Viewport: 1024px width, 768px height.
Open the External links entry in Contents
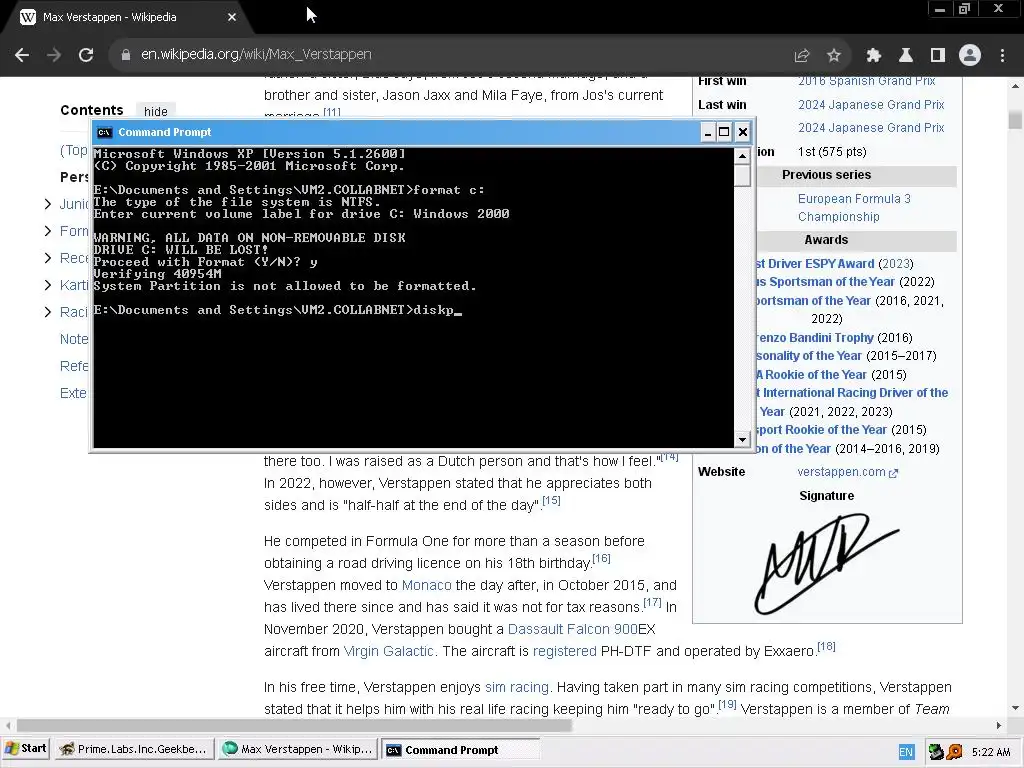(73, 393)
